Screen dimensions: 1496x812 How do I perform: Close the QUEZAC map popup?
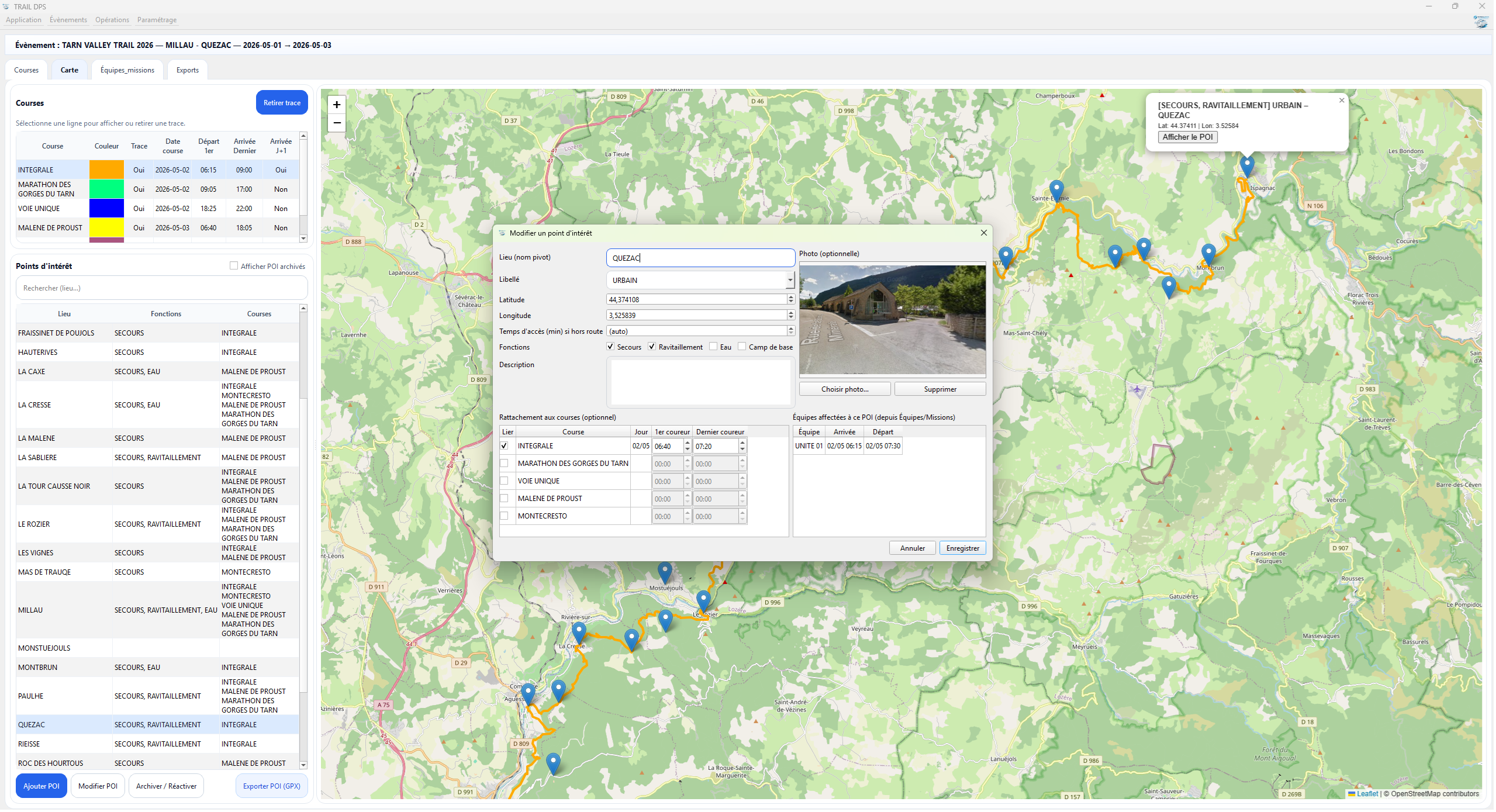click(1342, 101)
